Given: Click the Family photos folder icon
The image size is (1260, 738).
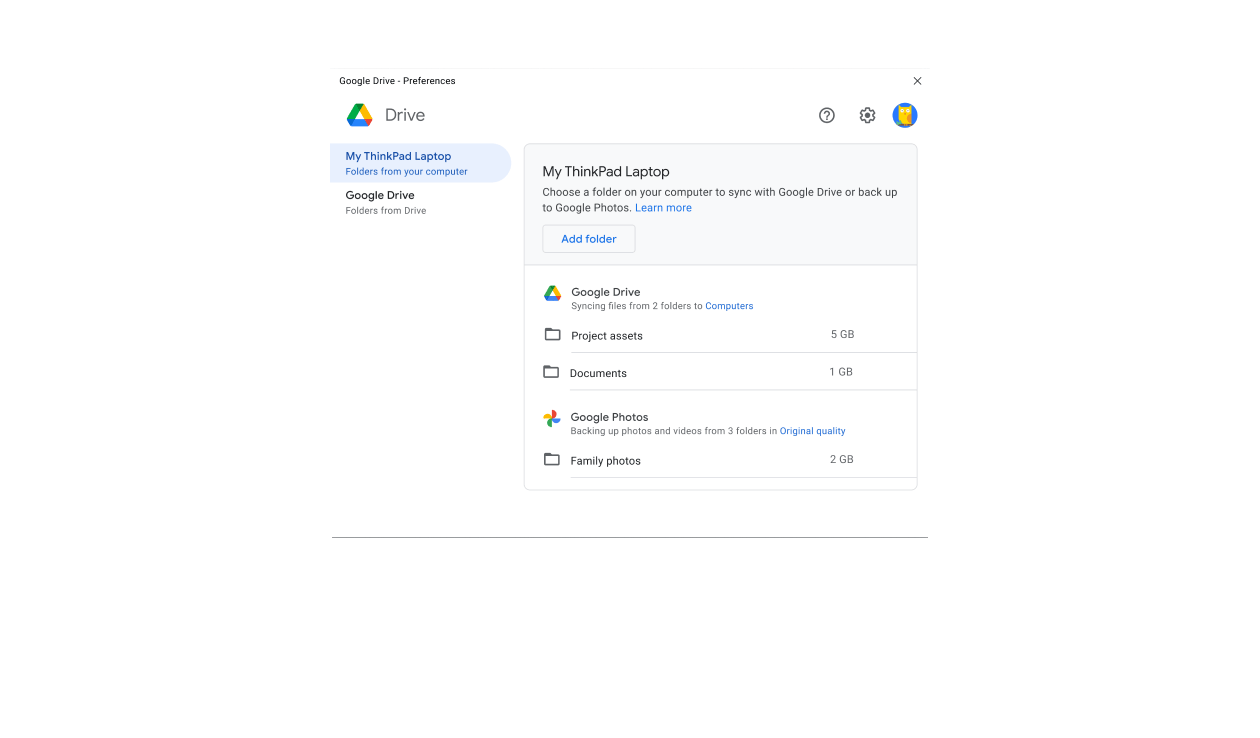Looking at the screenshot, I should [551, 459].
